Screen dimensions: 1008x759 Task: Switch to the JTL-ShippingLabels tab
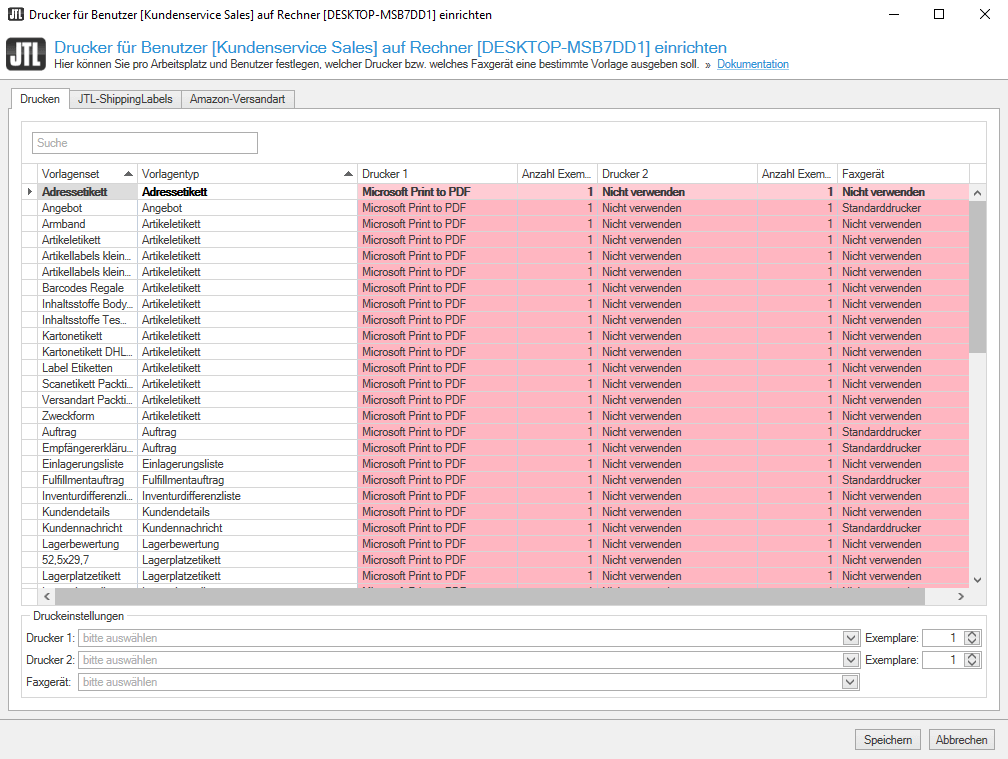point(125,99)
